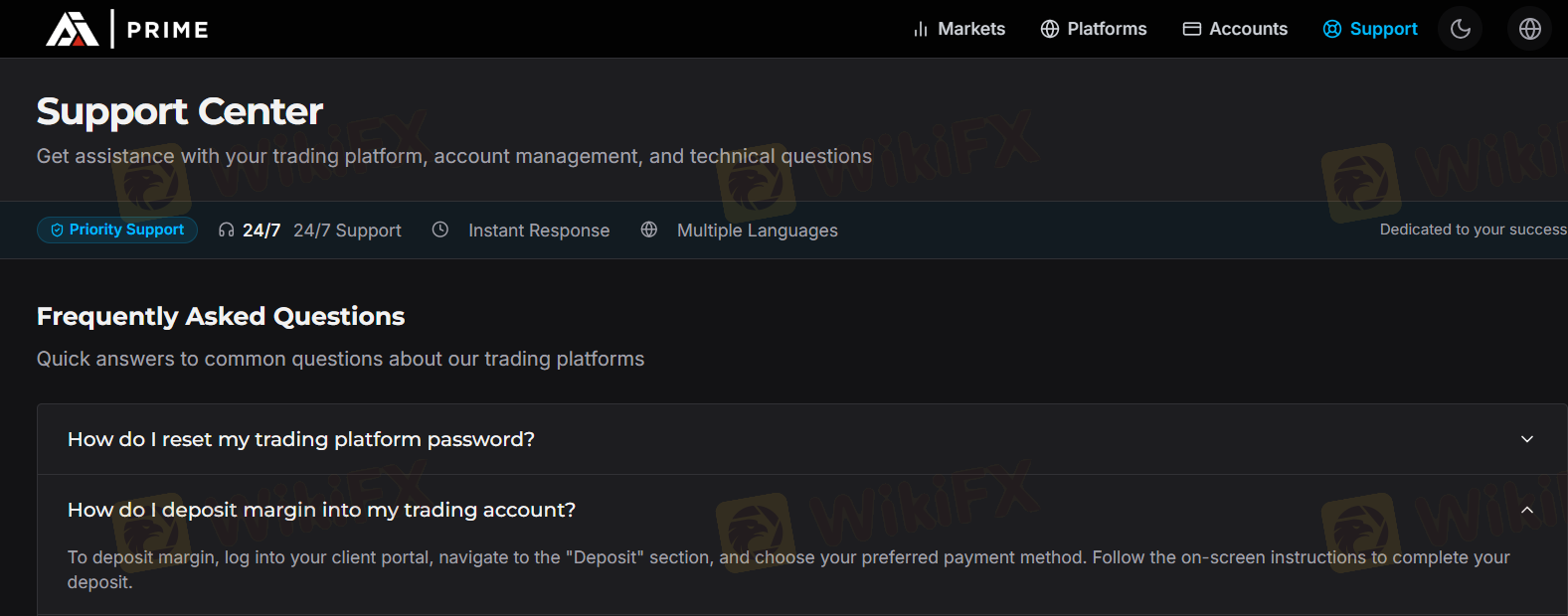Open the Platforms menu item

point(1106,29)
